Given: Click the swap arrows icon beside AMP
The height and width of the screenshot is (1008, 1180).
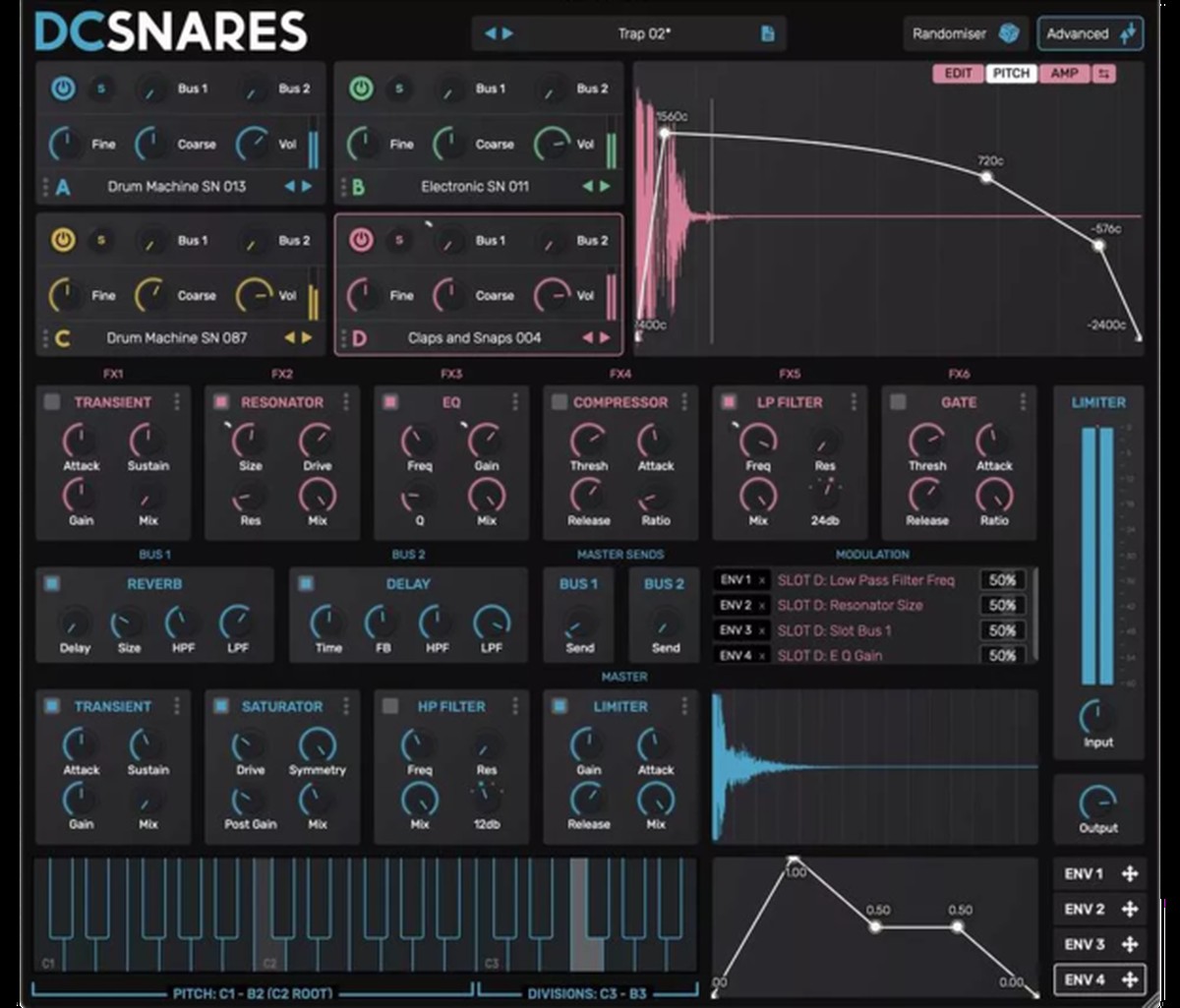Looking at the screenshot, I should (x=1103, y=74).
